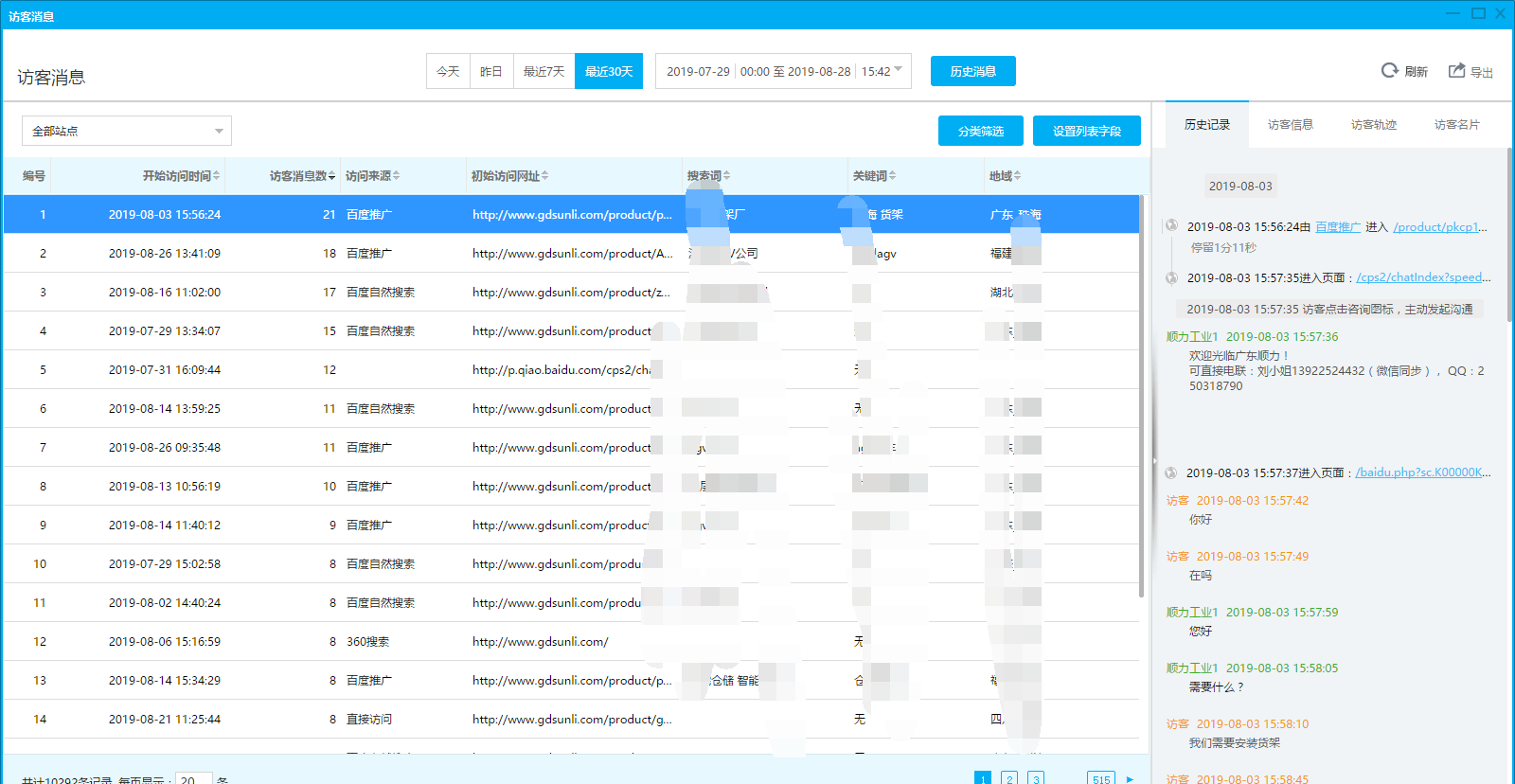Image resolution: width=1515 pixels, height=784 pixels.
Task: Switch to the 访客信息 tab
Action: tap(1290, 125)
